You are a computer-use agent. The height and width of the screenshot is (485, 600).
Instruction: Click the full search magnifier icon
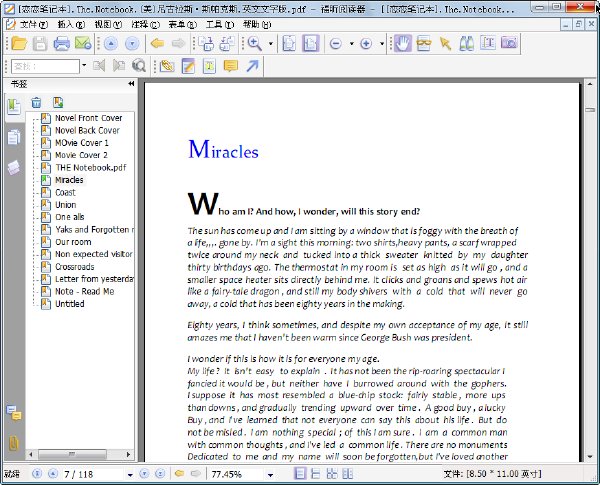click(x=139, y=66)
